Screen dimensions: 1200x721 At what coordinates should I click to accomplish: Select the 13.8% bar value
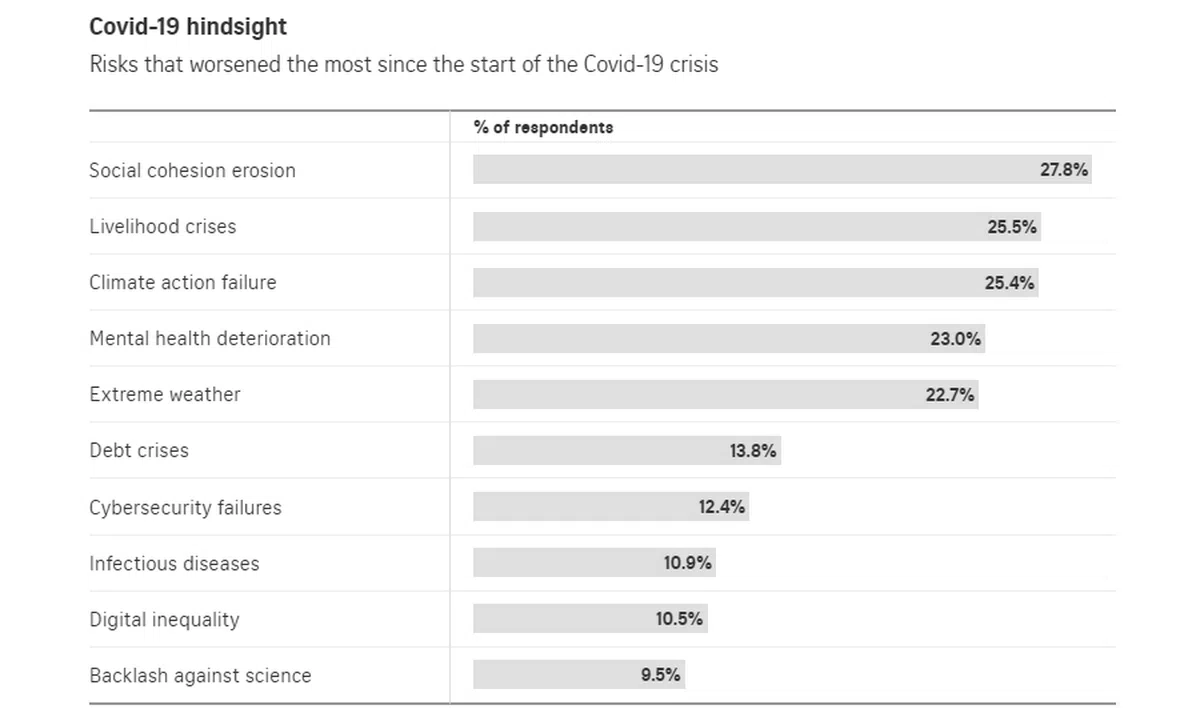click(x=753, y=451)
